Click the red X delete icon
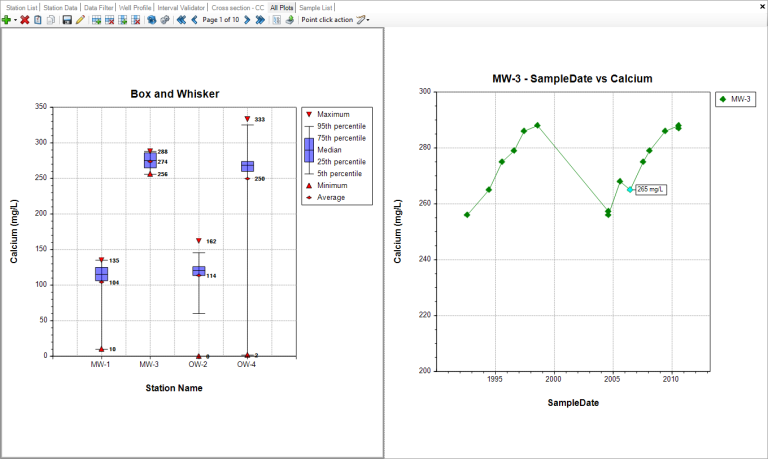Image resolution: width=768 pixels, height=459 pixels. tap(25, 19)
